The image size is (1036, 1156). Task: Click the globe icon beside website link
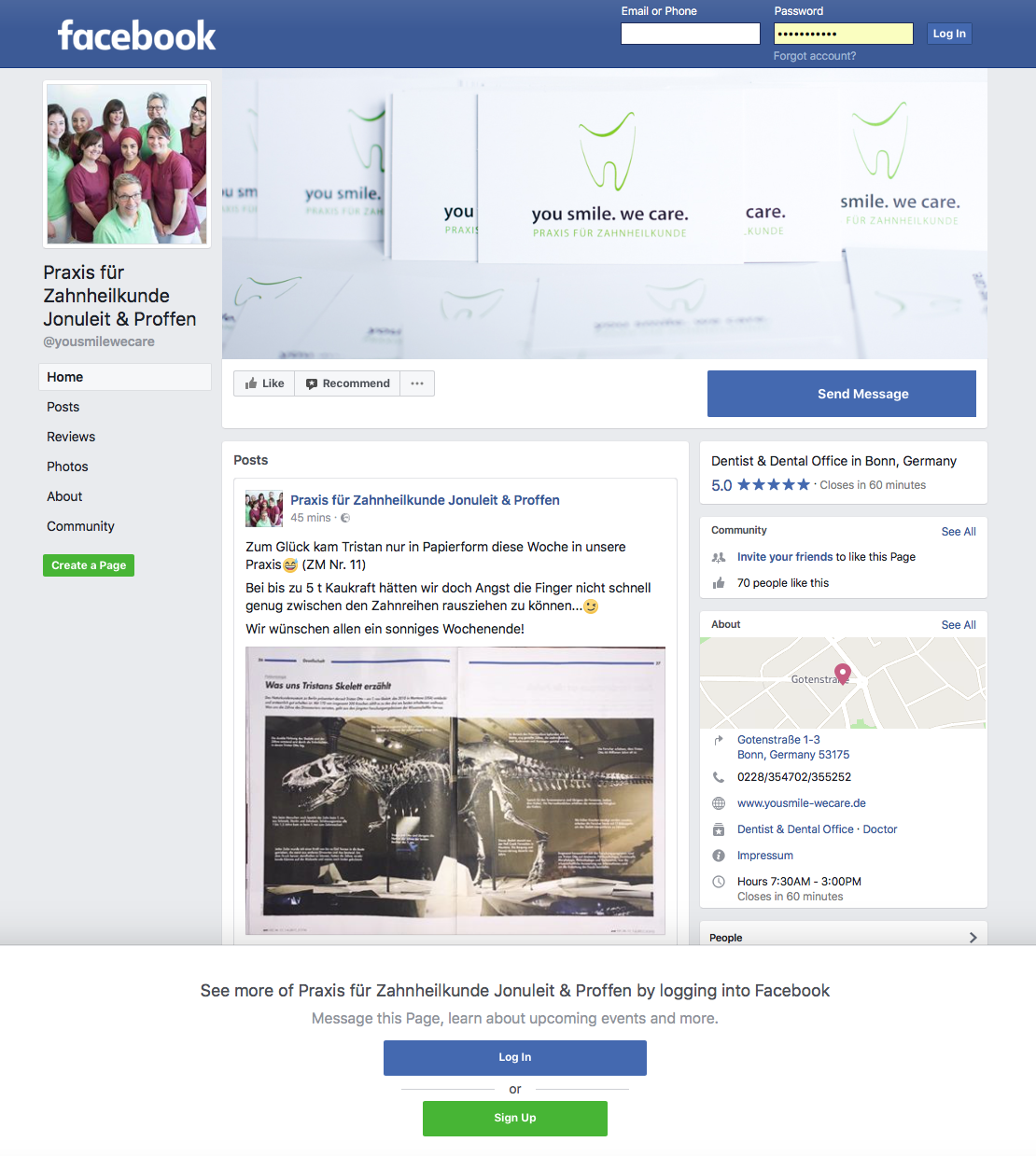pos(719,803)
